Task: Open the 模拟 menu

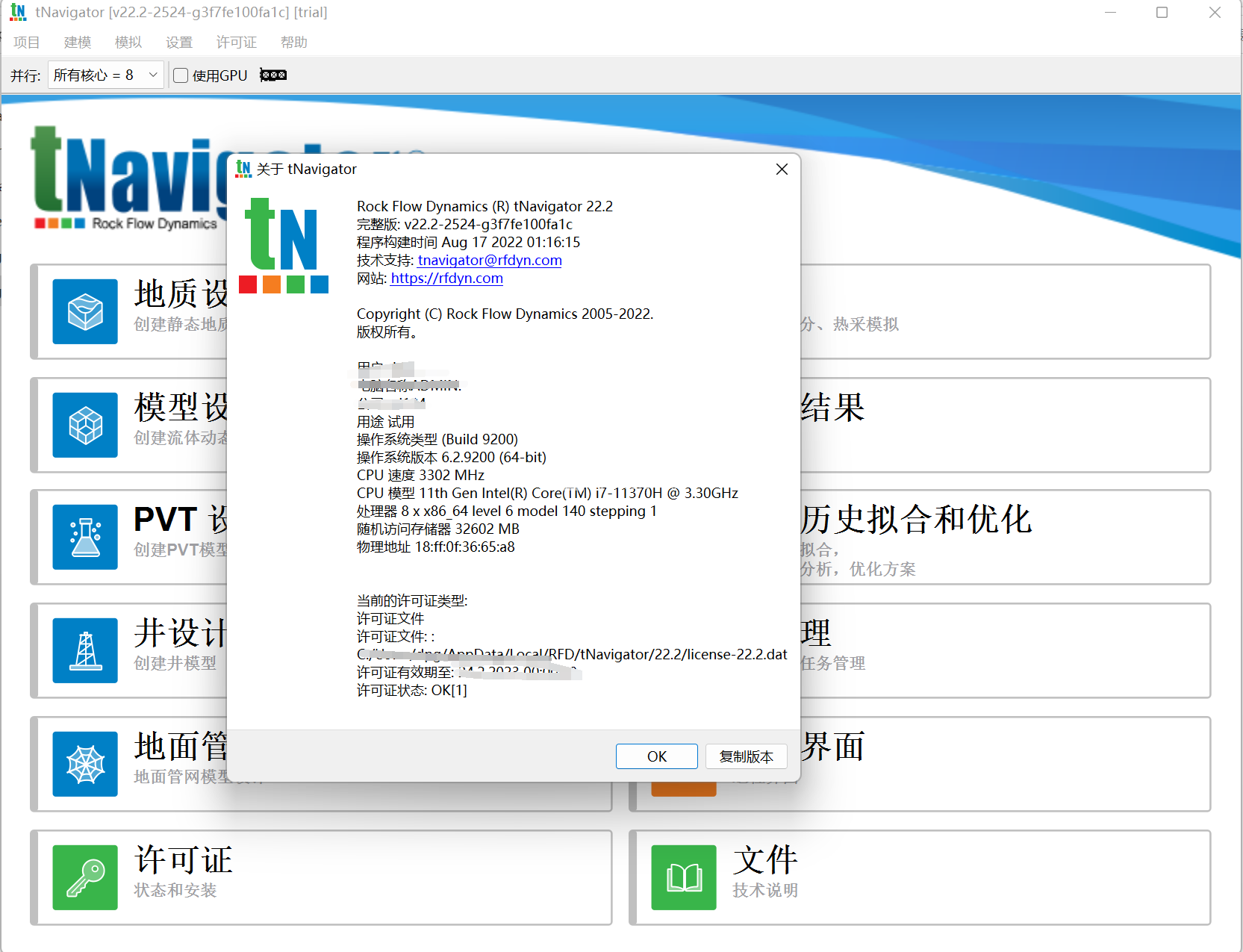Action: coord(127,43)
